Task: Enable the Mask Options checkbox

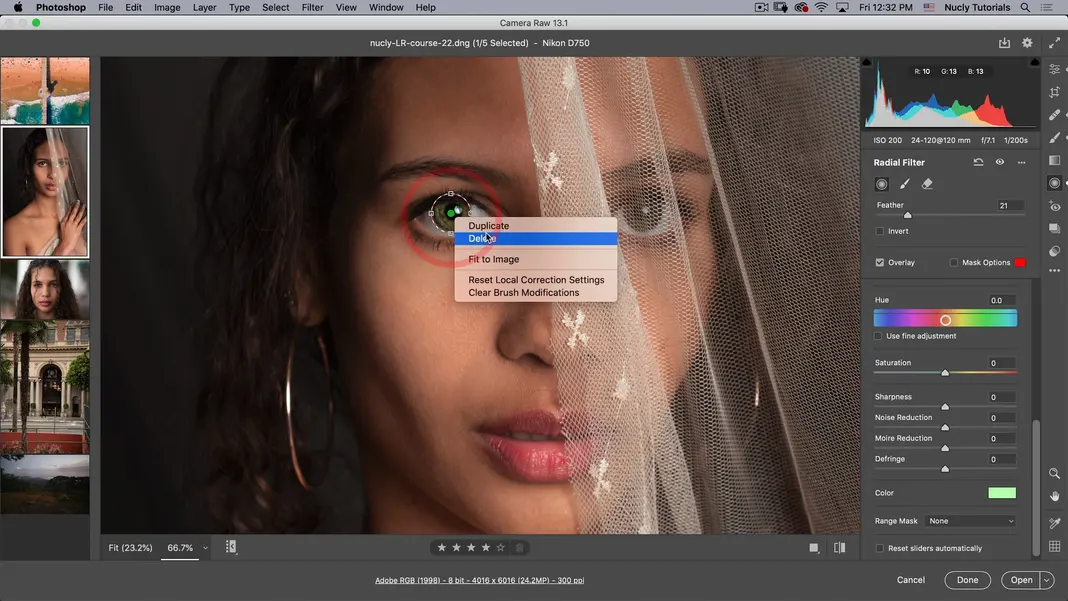Action: tap(954, 262)
